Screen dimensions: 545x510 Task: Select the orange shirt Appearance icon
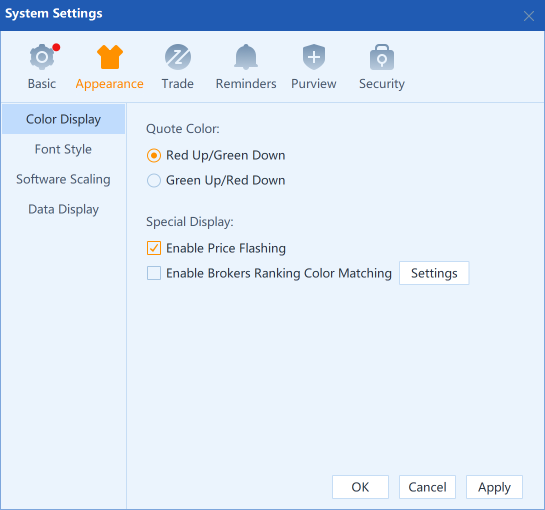click(110, 57)
